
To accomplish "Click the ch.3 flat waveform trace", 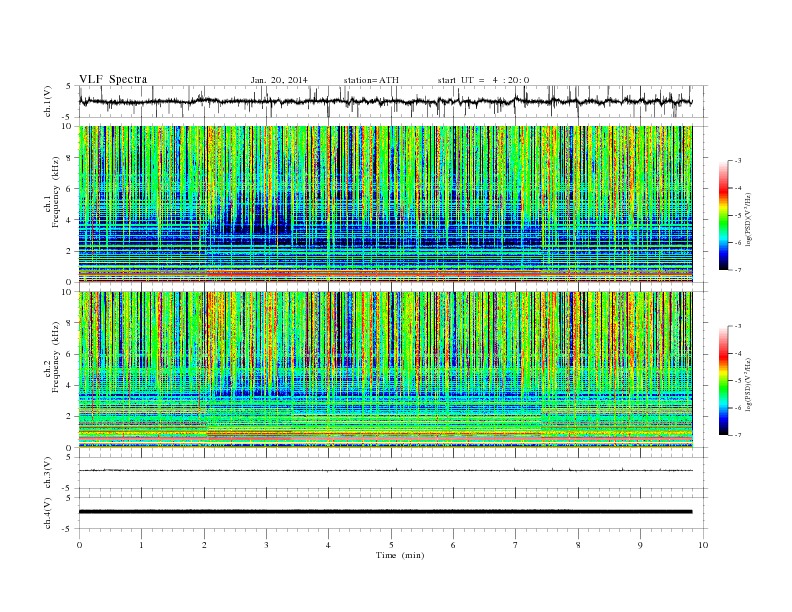I will click(385, 470).
